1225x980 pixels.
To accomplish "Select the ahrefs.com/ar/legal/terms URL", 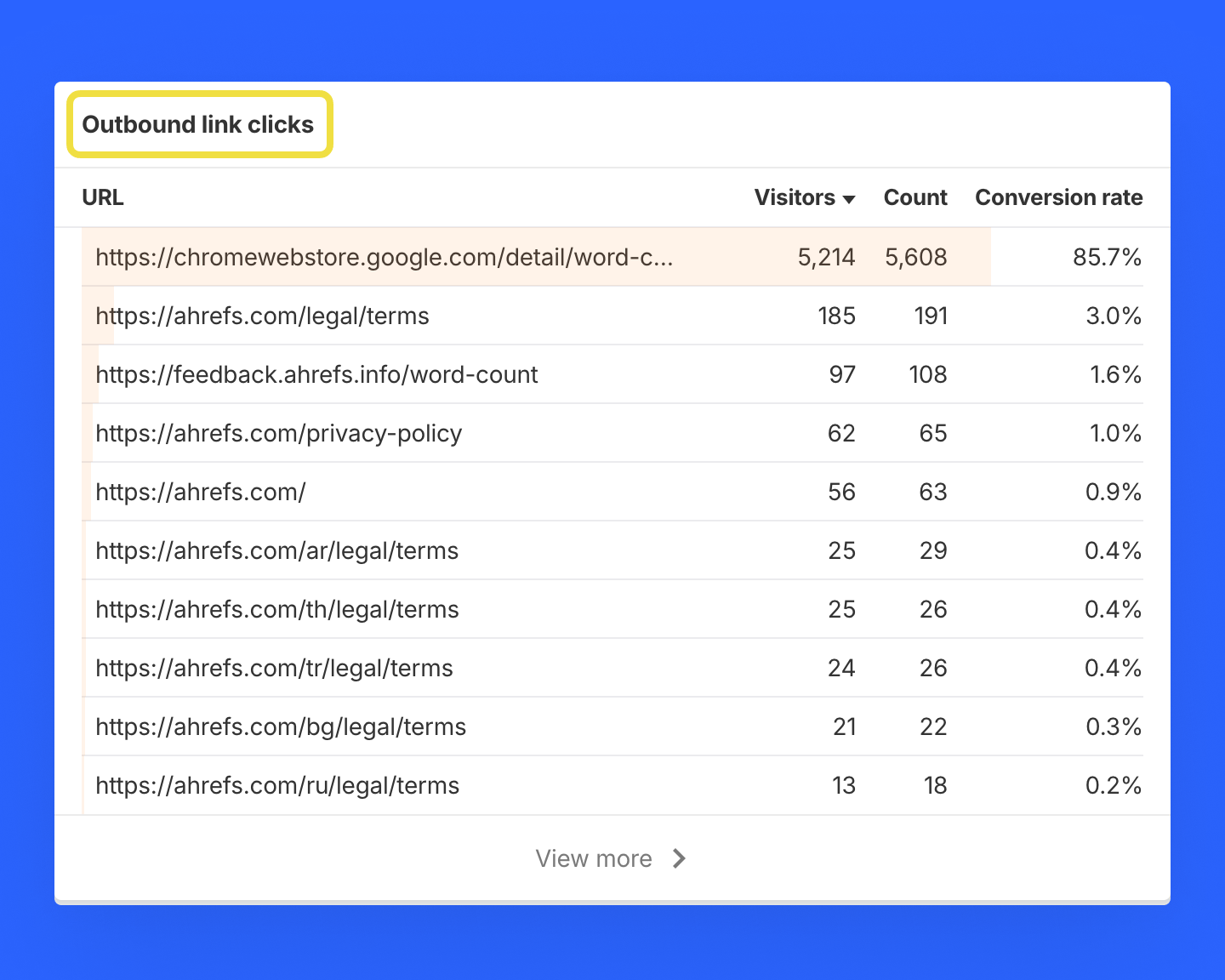I will tap(277, 550).
